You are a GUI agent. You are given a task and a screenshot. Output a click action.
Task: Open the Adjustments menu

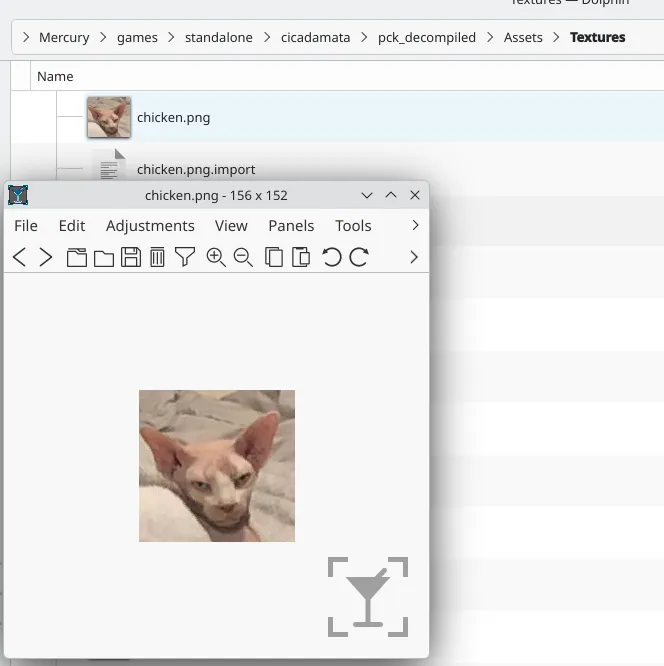coord(150,226)
